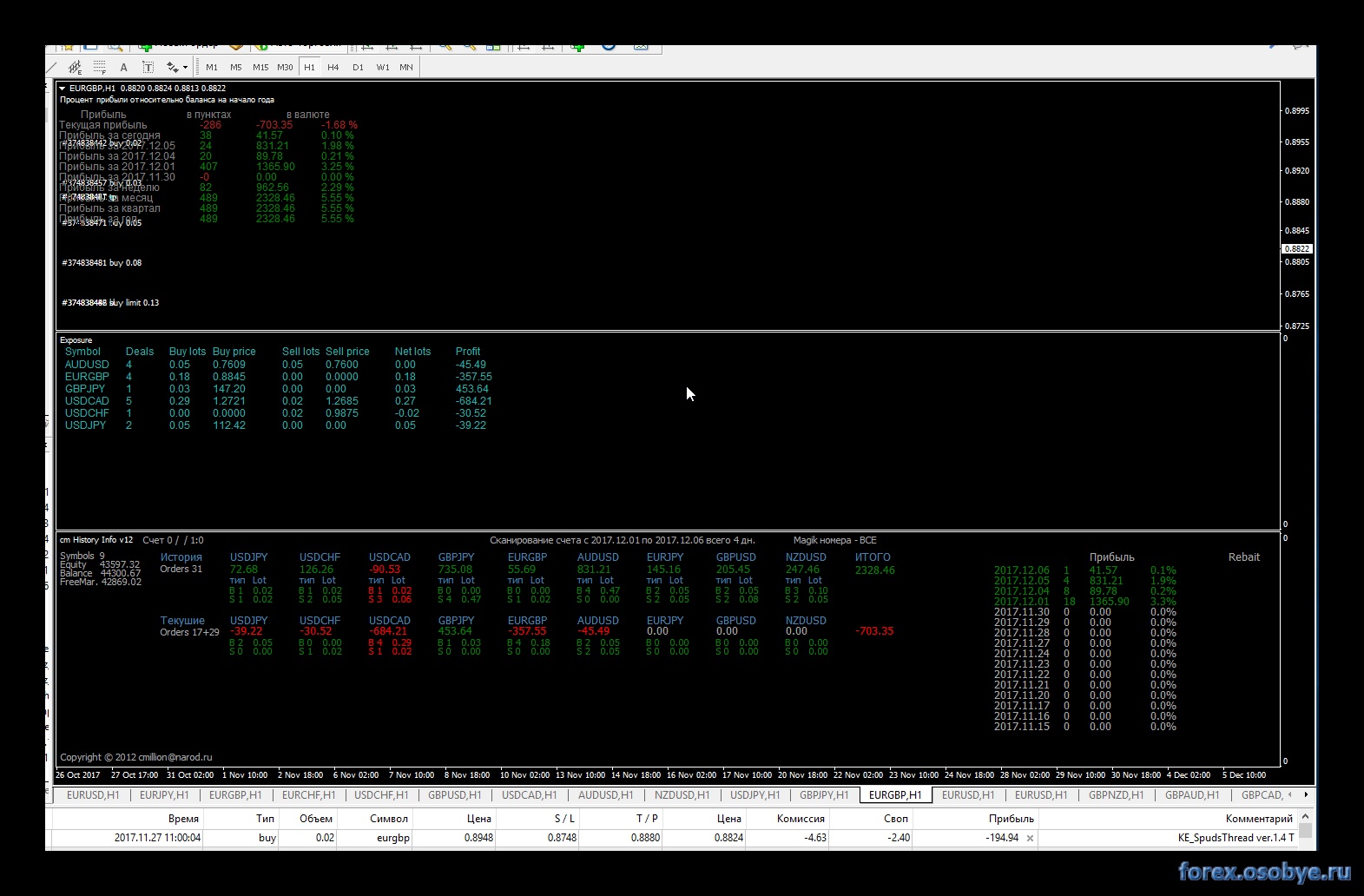Select the trendline drawing tool
The image size is (1364, 896).
tap(52, 67)
